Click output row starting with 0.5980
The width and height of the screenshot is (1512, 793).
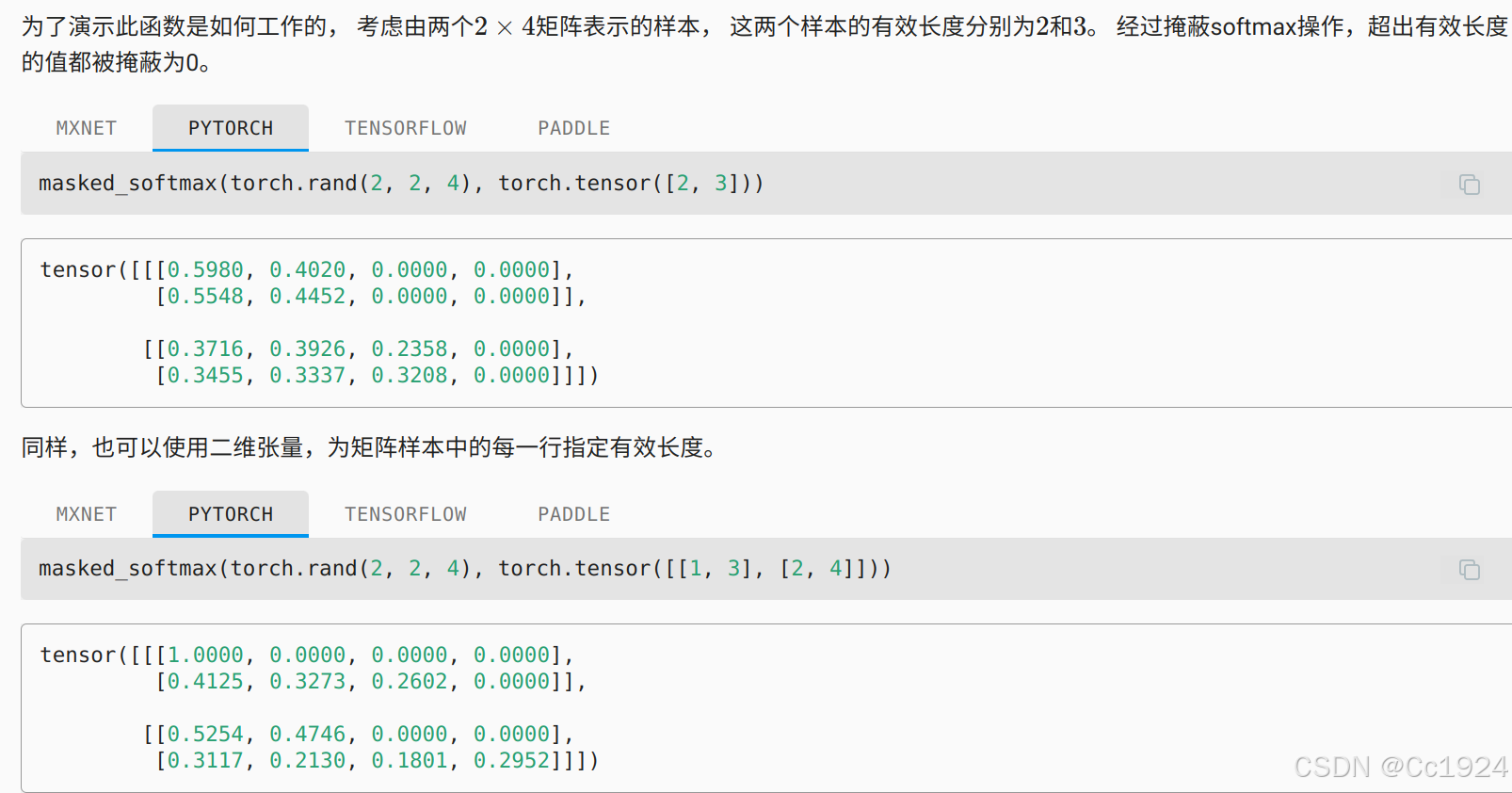point(307,270)
